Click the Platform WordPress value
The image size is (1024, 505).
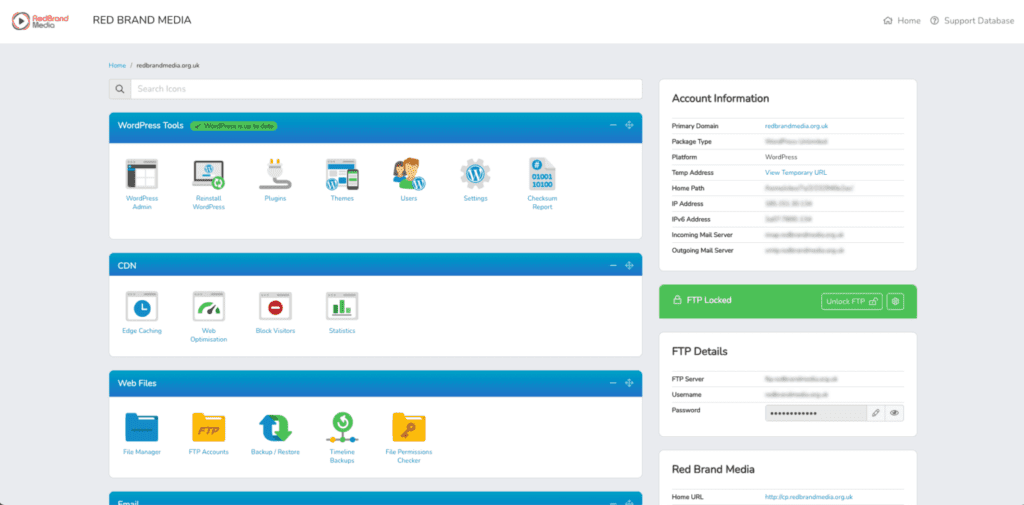tap(781, 157)
